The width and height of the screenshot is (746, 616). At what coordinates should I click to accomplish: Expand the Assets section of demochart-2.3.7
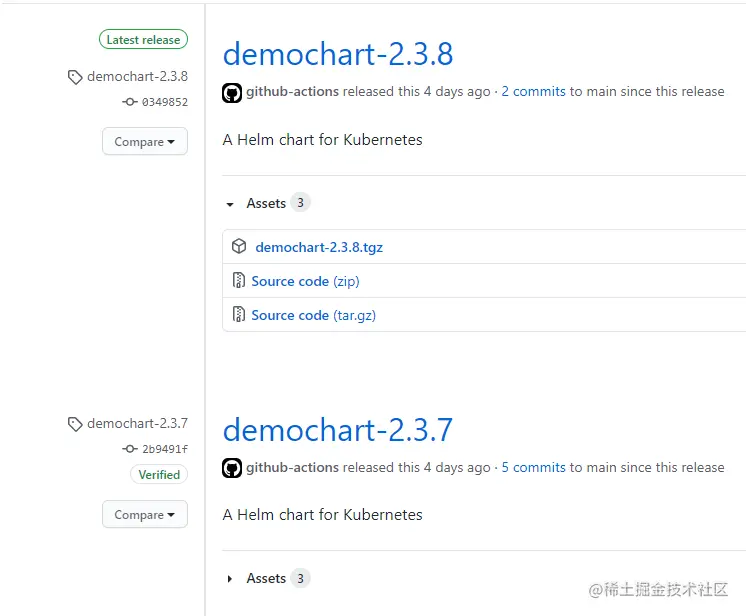(x=230, y=579)
